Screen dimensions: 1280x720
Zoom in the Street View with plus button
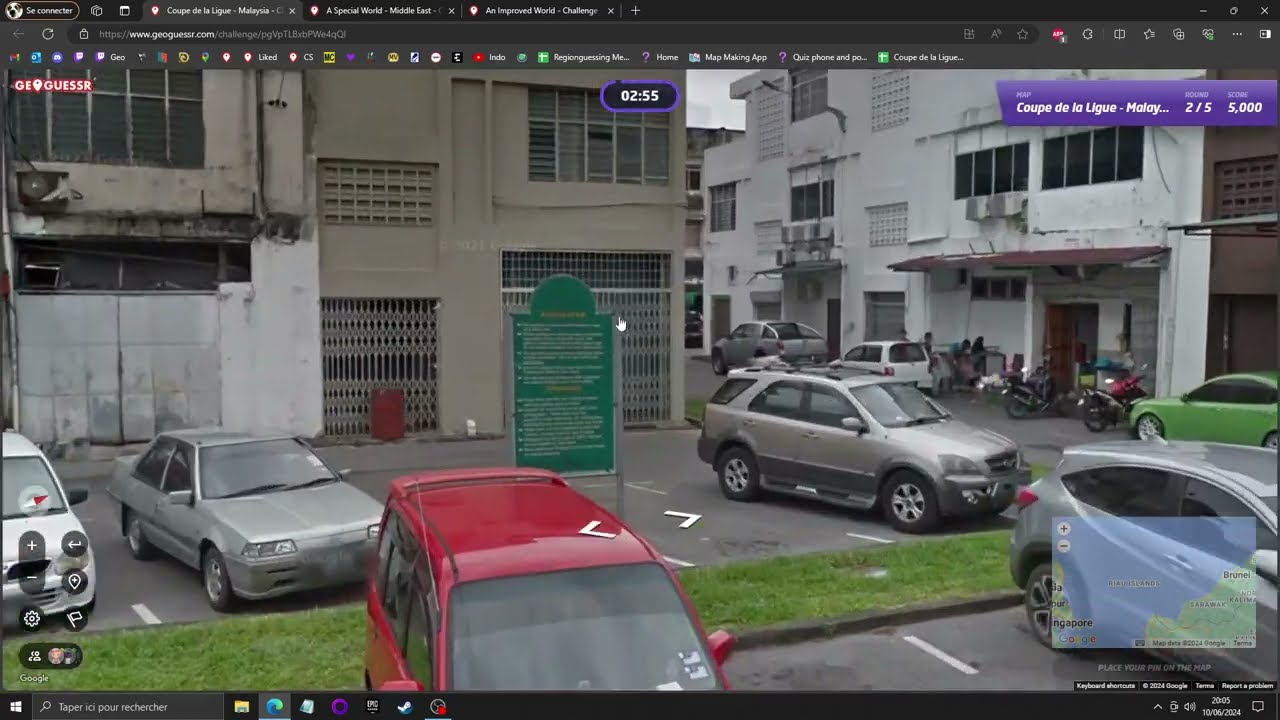click(32, 545)
